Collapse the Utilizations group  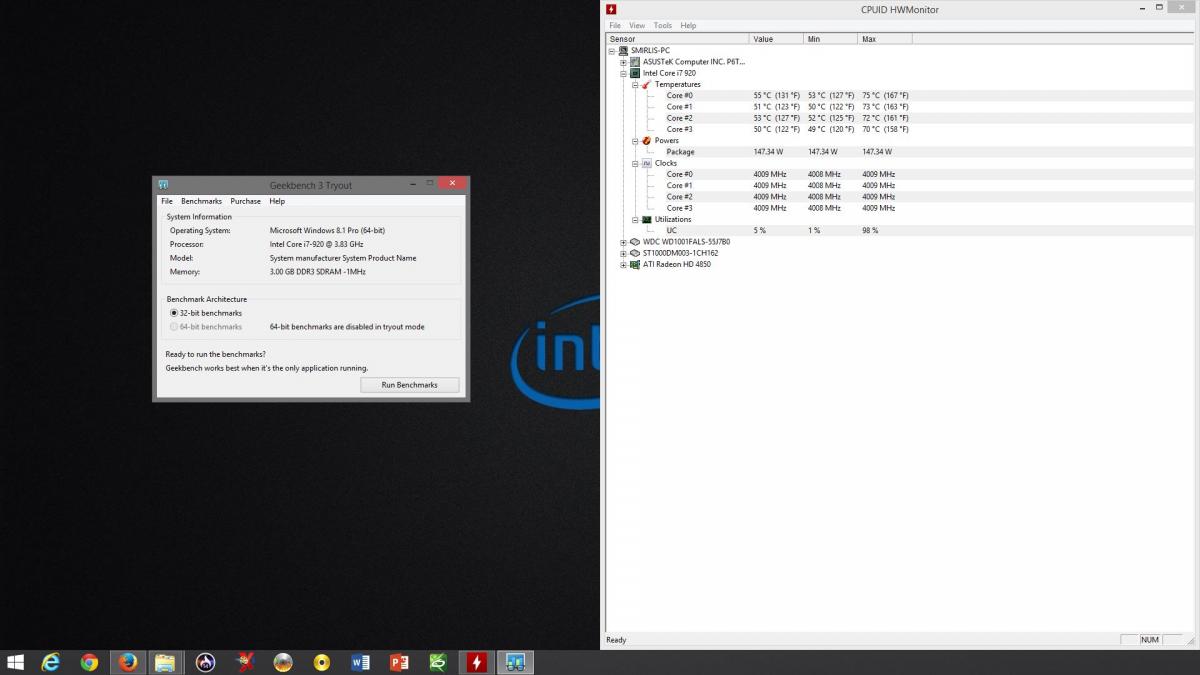tap(634, 219)
